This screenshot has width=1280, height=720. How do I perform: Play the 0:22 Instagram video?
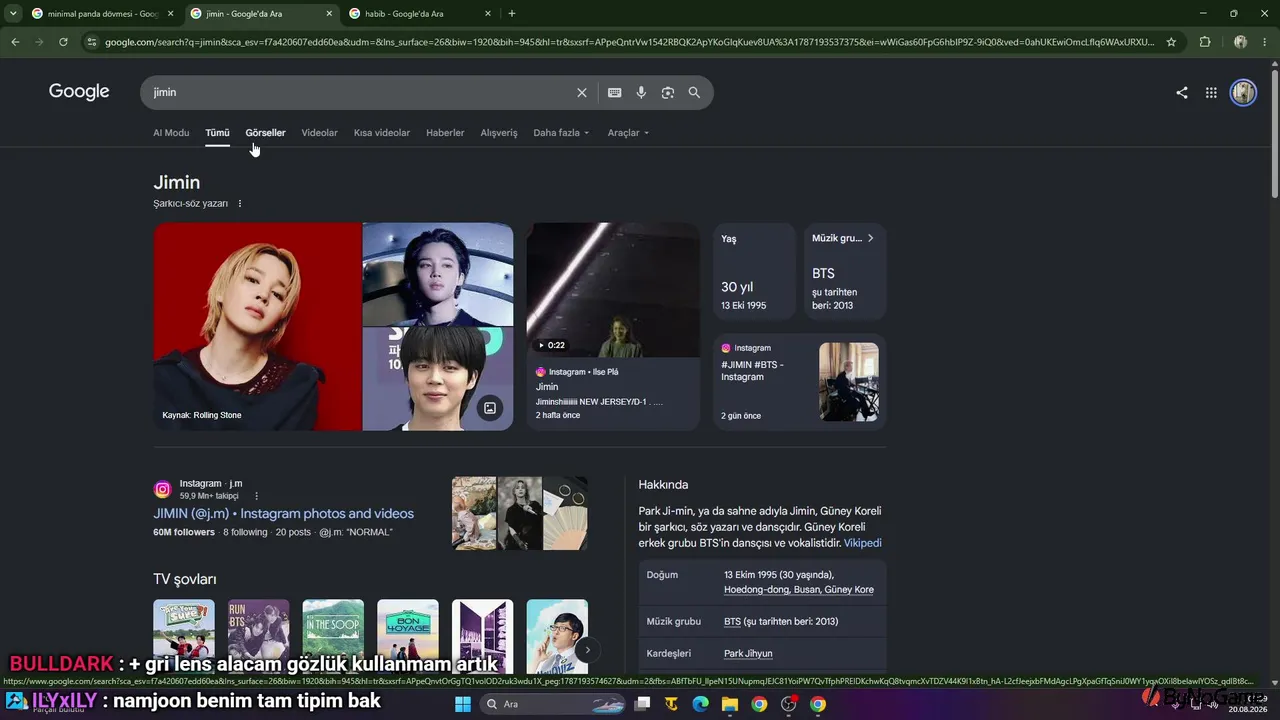coord(613,290)
